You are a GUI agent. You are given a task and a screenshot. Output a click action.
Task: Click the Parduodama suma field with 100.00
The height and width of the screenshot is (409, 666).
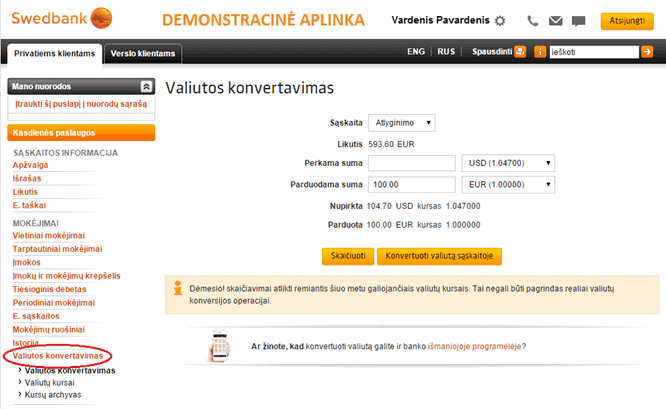coord(412,185)
